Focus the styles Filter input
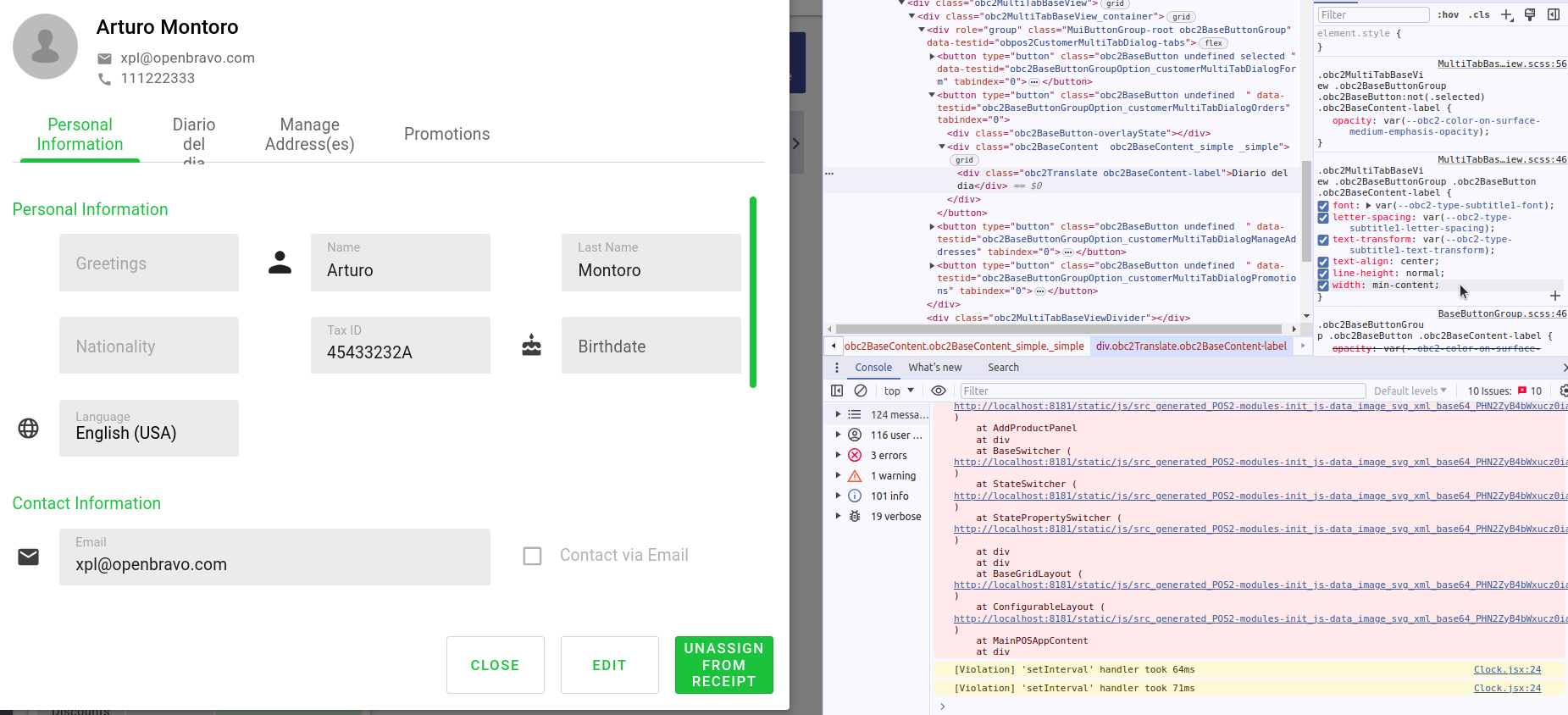 (1373, 14)
